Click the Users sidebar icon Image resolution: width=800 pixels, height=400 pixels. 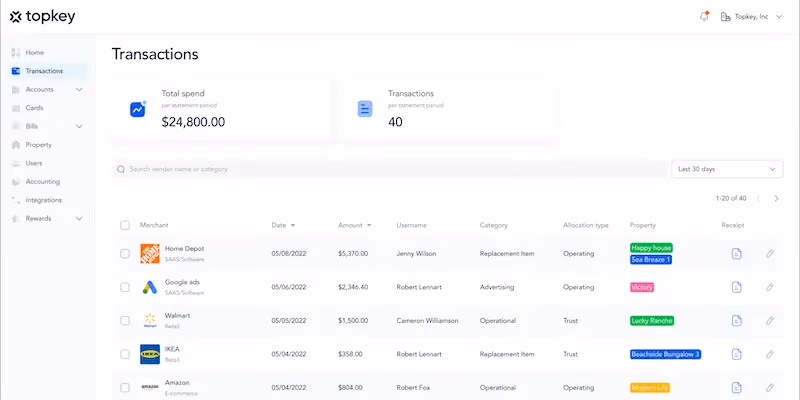pyautogui.click(x=16, y=163)
